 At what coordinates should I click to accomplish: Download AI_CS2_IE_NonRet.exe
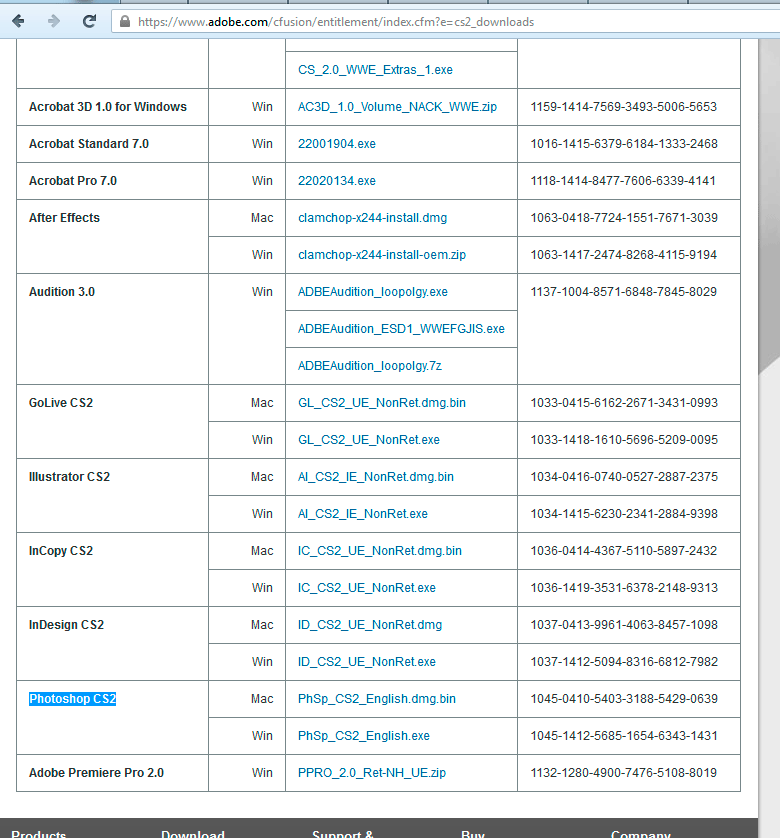(x=362, y=514)
